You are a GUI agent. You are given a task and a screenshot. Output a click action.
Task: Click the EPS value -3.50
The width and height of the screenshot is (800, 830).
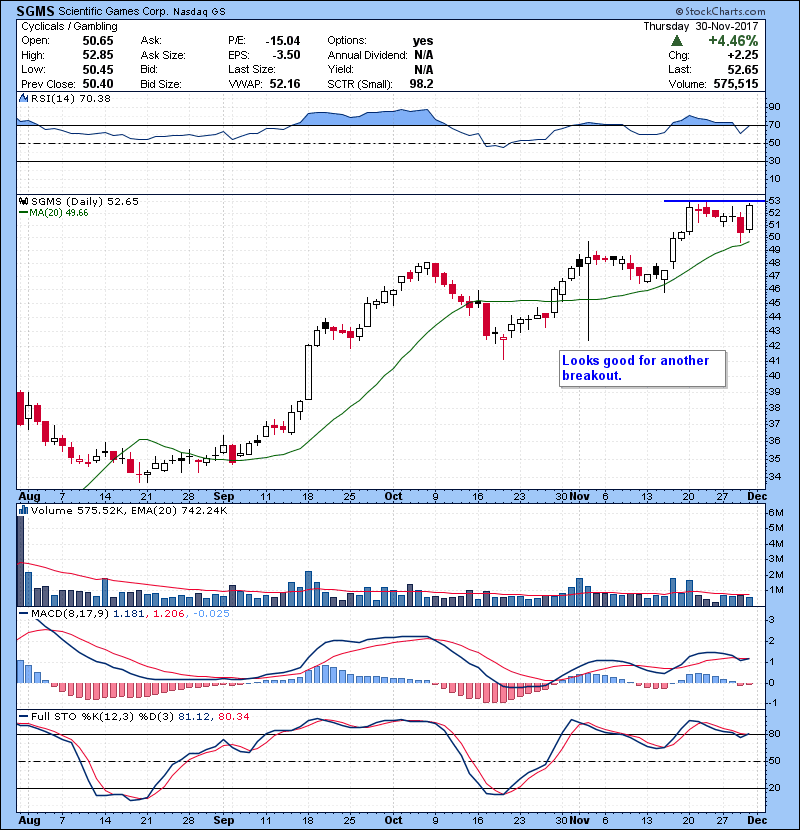point(286,55)
